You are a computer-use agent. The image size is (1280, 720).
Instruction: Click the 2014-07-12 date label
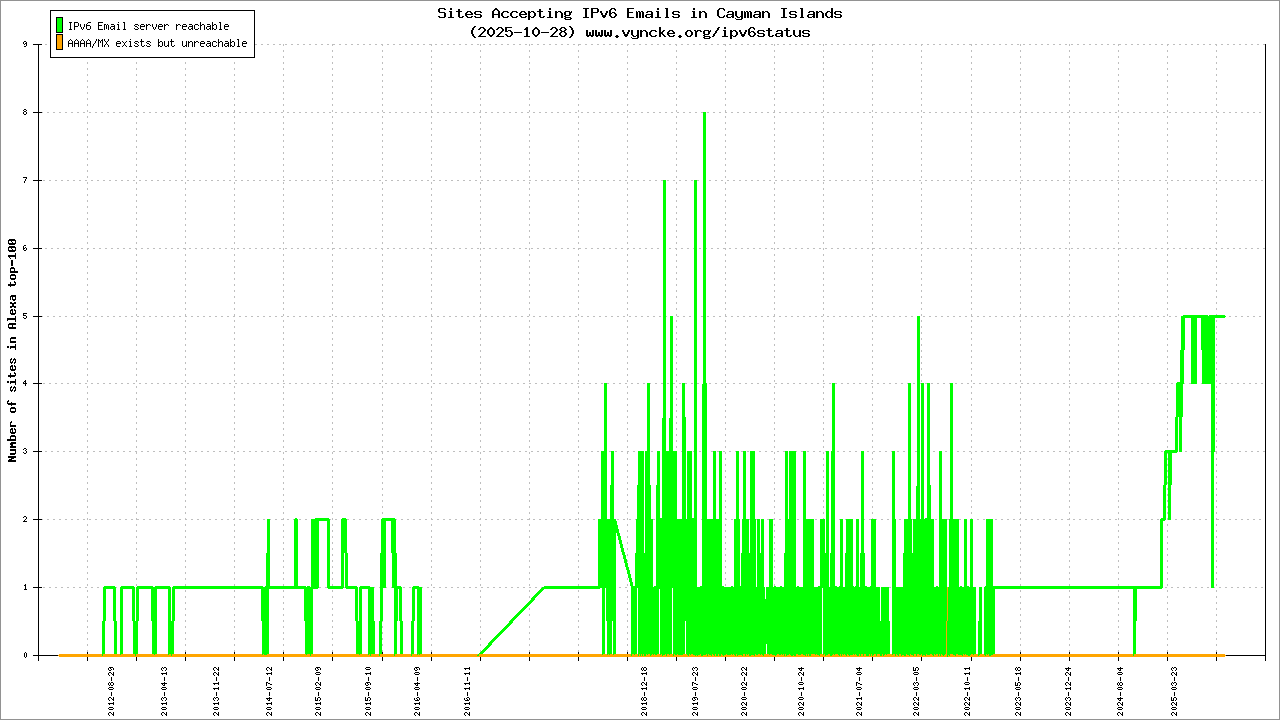coord(269,687)
